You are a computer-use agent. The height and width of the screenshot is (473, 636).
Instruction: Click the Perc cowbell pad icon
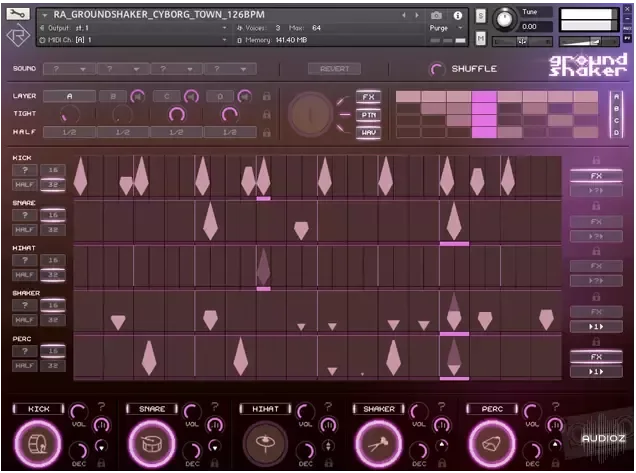point(492,444)
